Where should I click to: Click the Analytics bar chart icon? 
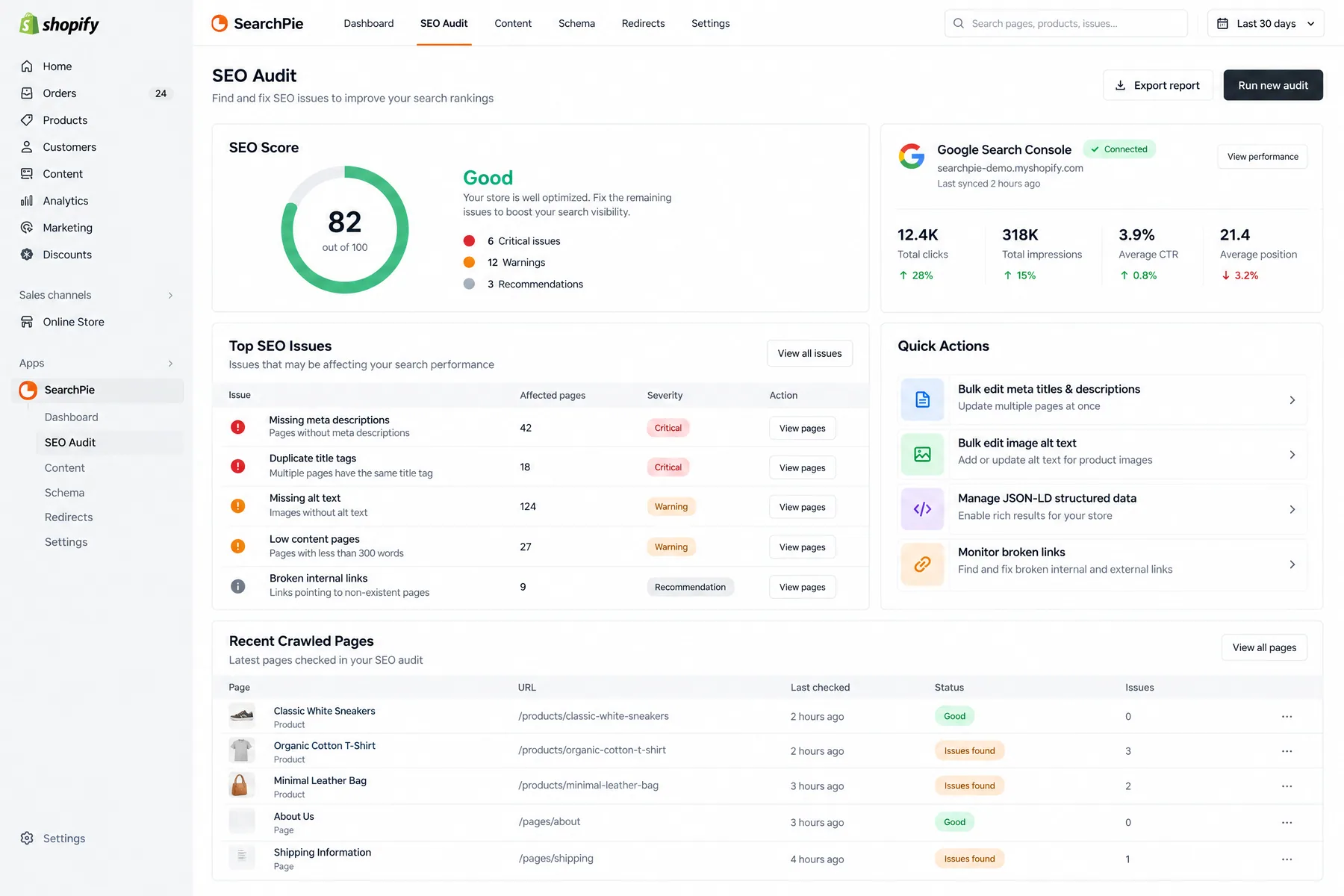click(x=27, y=201)
